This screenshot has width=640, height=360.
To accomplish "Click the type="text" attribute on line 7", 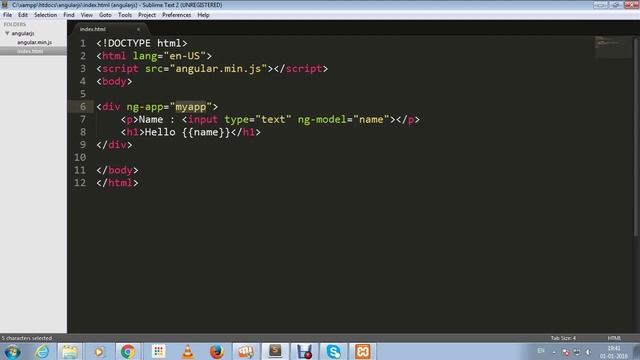I will click(x=258, y=120).
